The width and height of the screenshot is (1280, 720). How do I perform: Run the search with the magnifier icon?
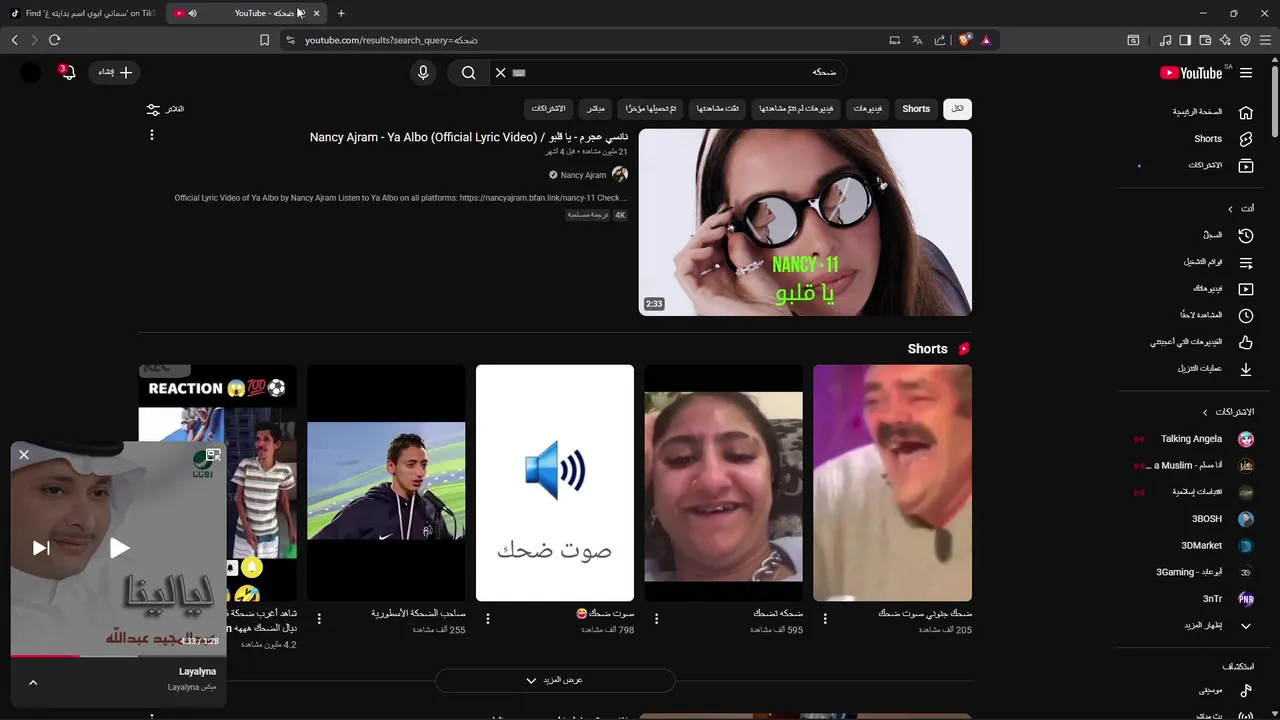click(469, 73)
